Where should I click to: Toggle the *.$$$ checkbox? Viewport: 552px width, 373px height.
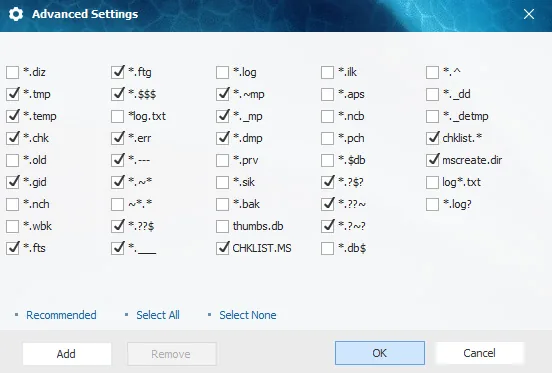click(118, 94)
